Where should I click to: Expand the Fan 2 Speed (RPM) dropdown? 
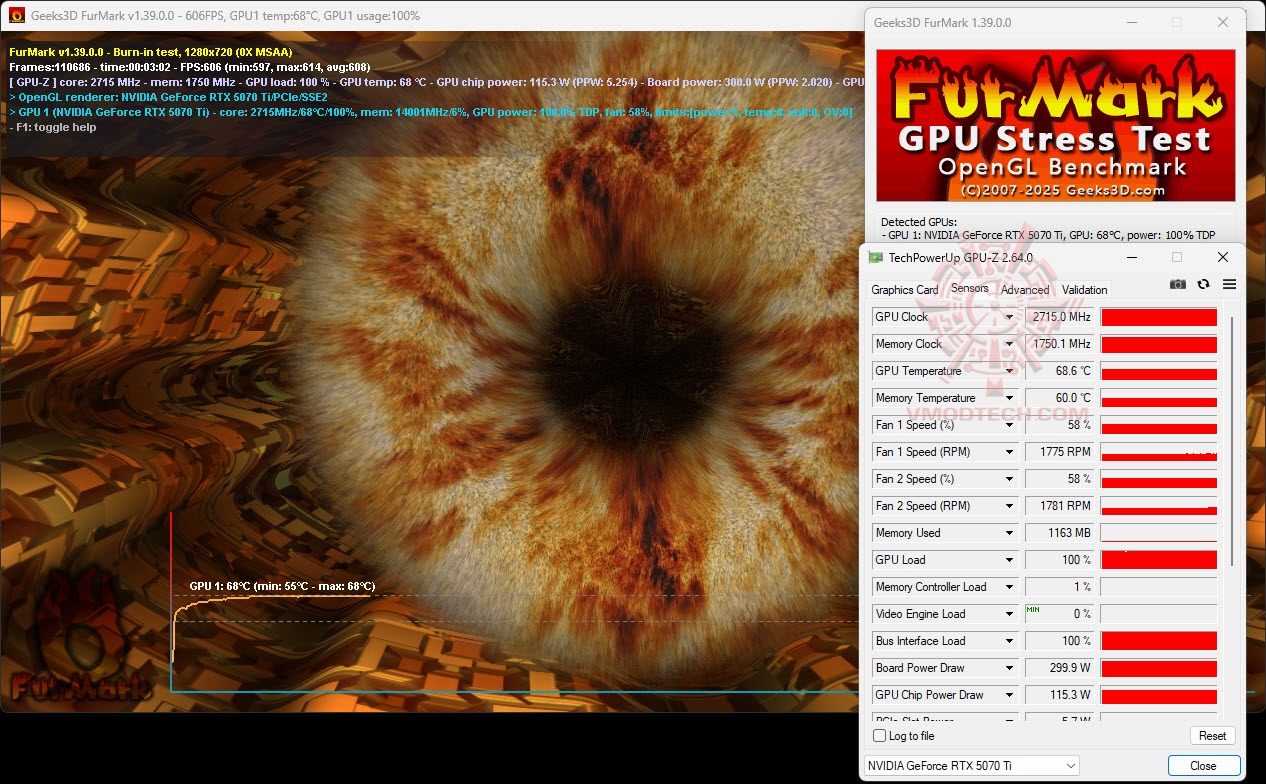point(1010,506)
